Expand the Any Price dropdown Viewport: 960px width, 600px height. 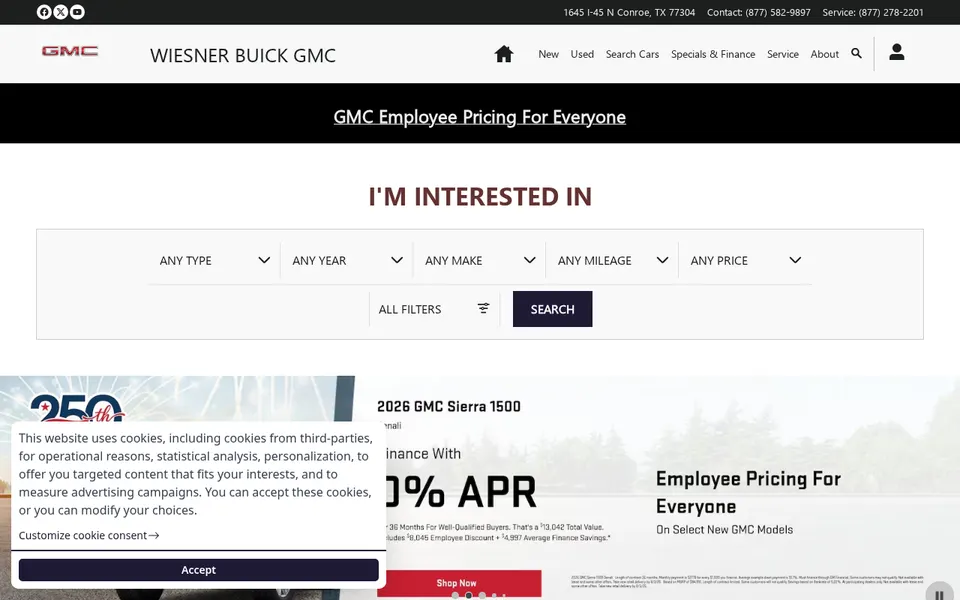745,260
